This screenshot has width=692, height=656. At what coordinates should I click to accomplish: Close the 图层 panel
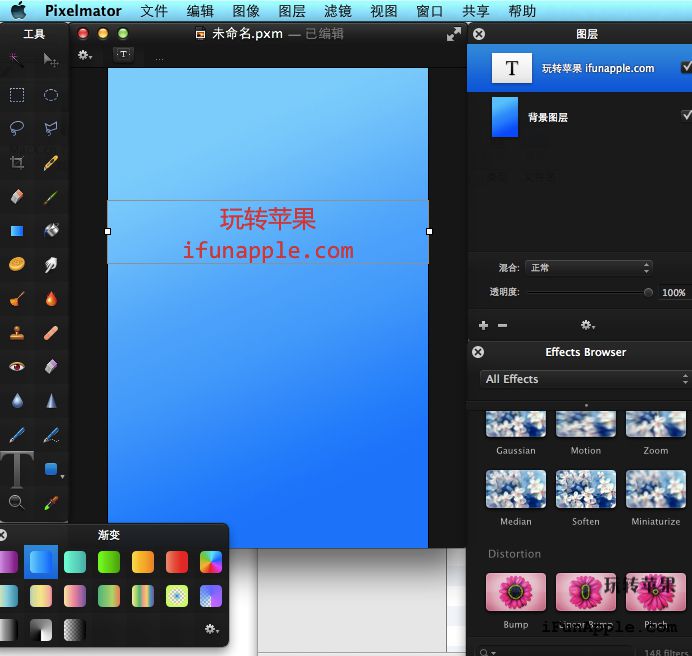(479, 34)
